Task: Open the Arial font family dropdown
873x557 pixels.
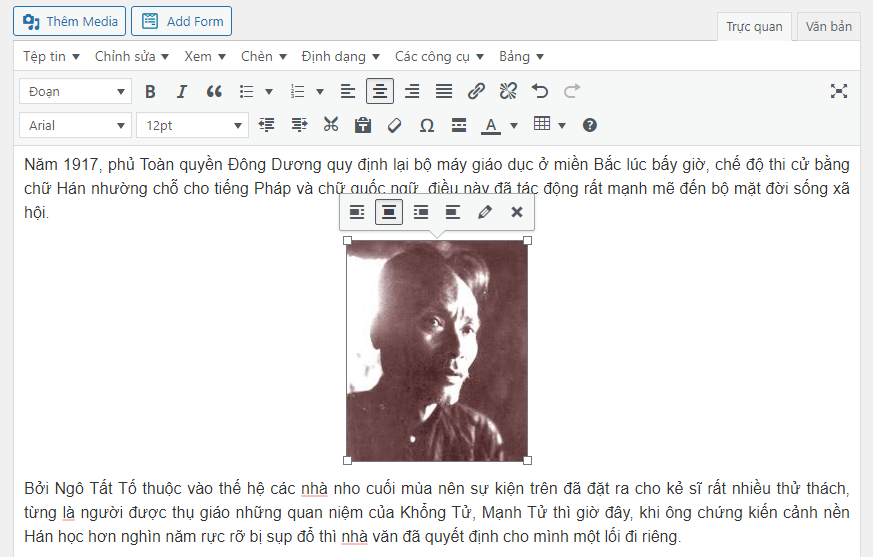Action: tap(76, 125)
